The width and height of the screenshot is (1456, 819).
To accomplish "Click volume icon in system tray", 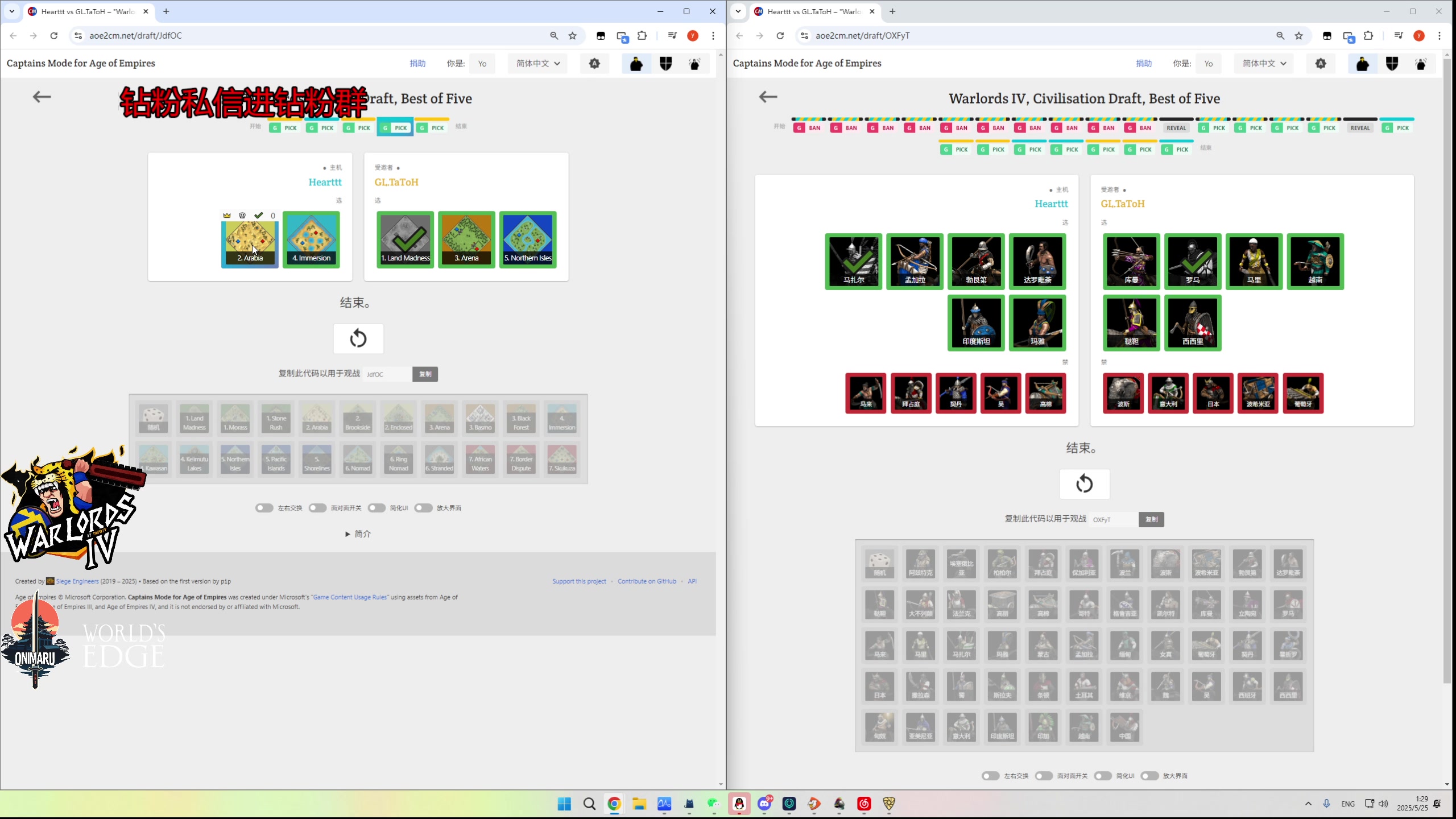I will (x=1383, y=804).
